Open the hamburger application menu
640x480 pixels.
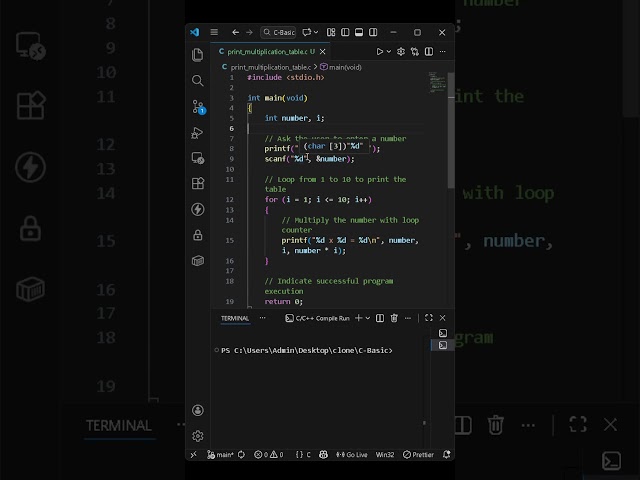click(214, 32)
